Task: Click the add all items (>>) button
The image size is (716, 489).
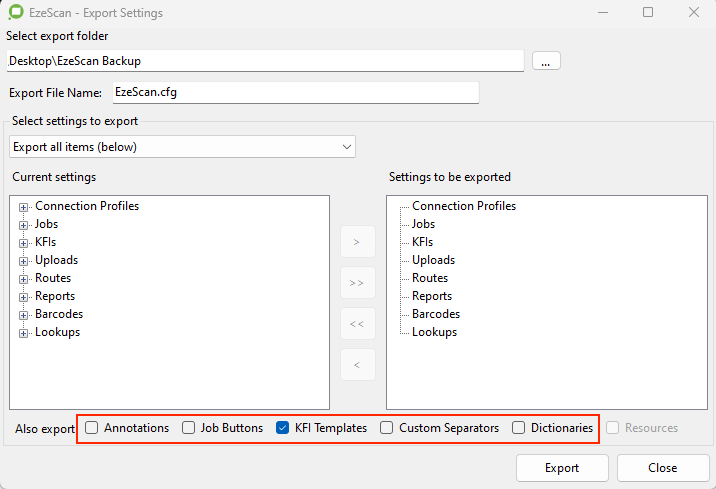Action: (358, 283)
